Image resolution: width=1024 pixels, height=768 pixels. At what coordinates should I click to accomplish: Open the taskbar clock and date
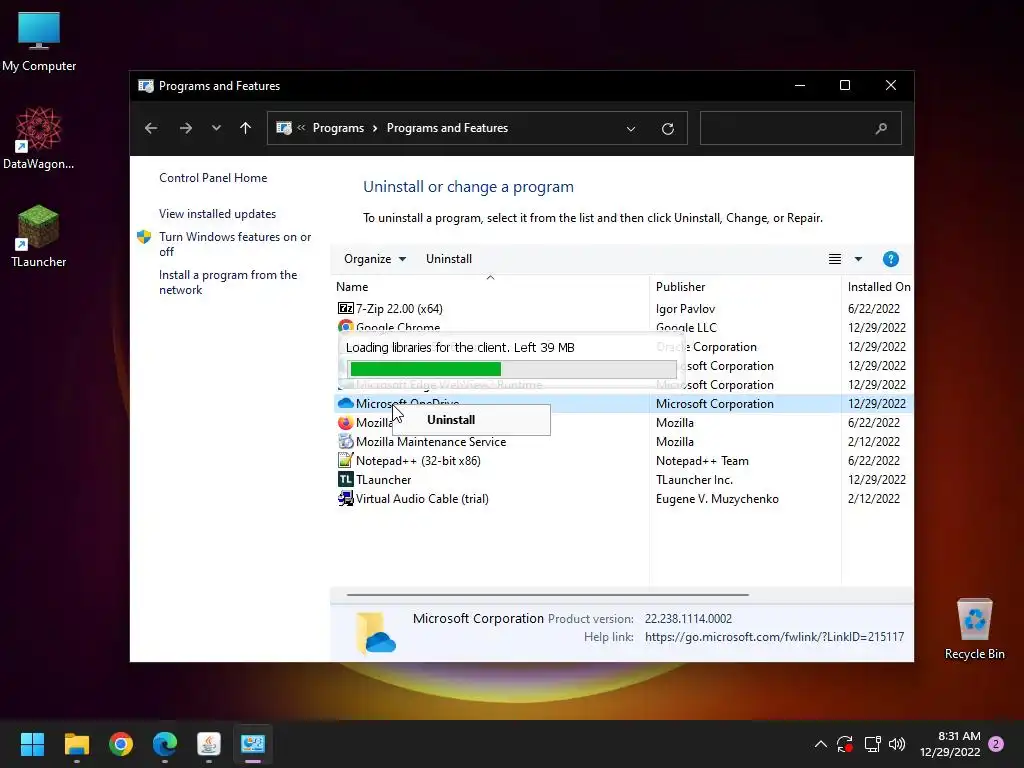(950, 744)
